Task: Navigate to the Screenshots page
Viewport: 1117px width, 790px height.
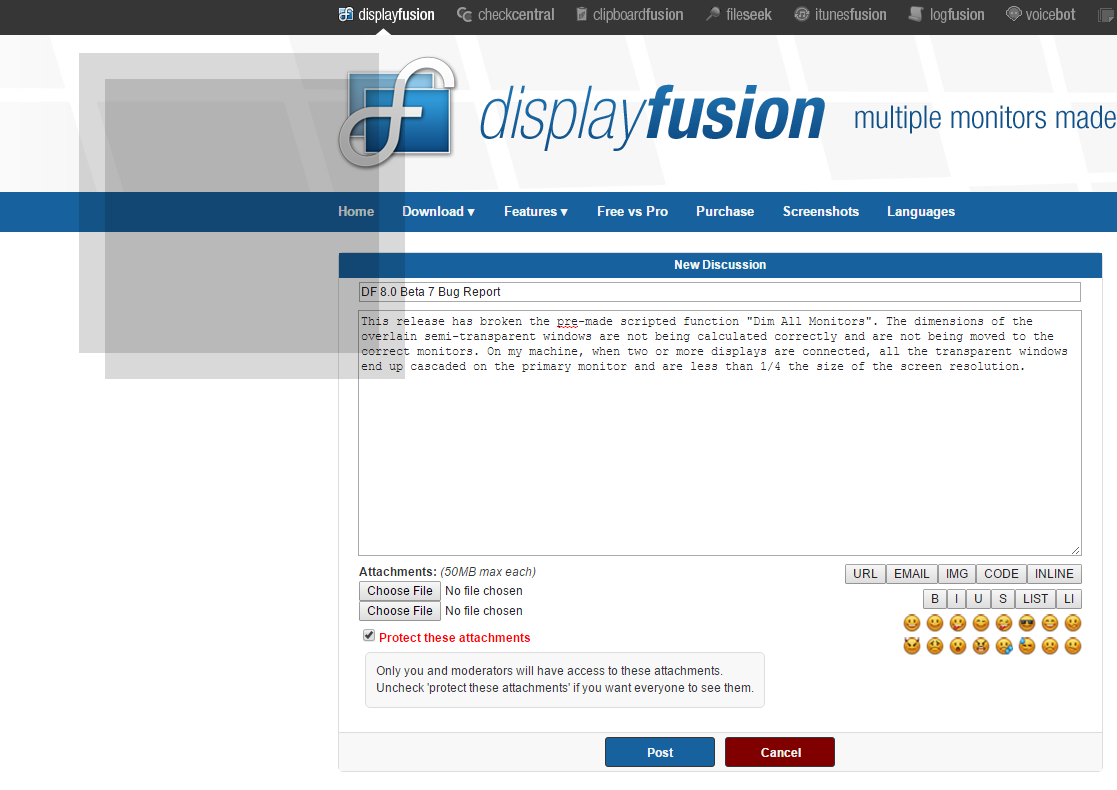Action: point(820,212)
